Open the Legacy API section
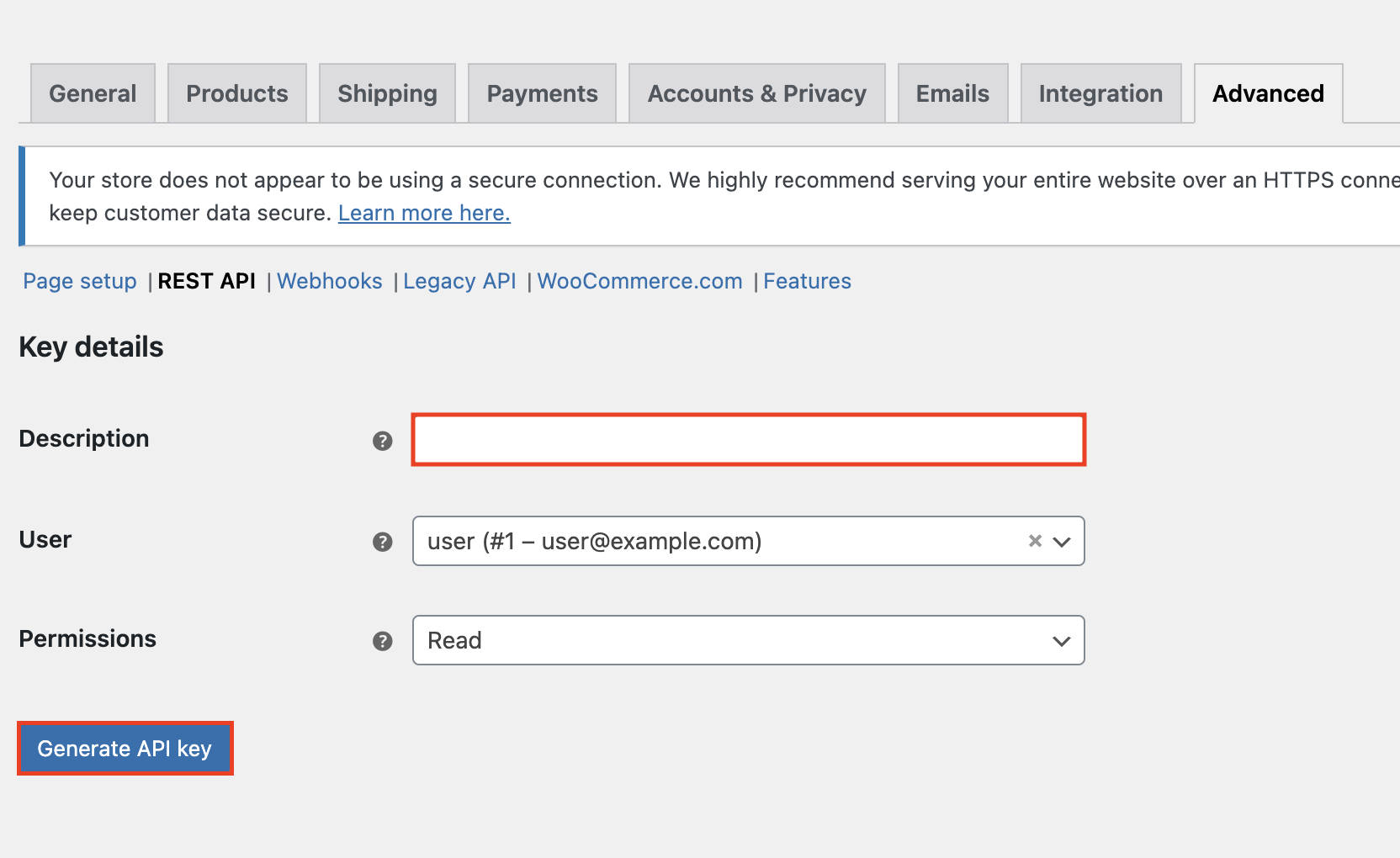Image resolution: width=1400 pixels, height=858 pixels. tap(459, 281)
